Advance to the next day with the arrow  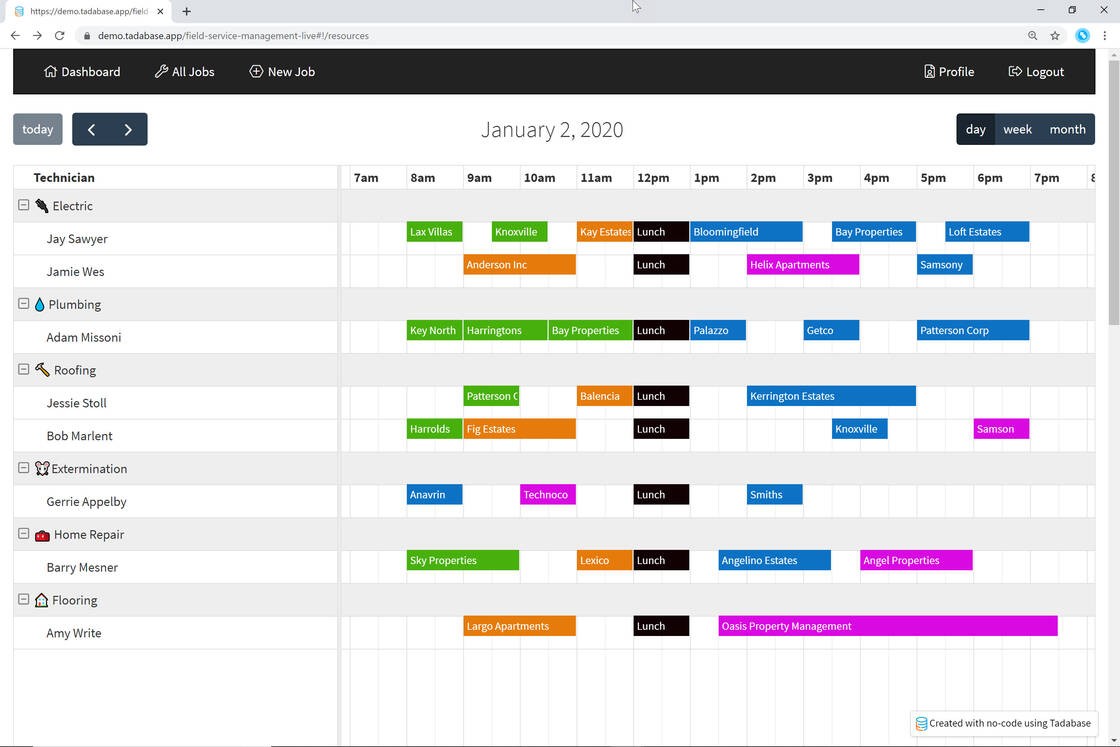coord(128,128)
